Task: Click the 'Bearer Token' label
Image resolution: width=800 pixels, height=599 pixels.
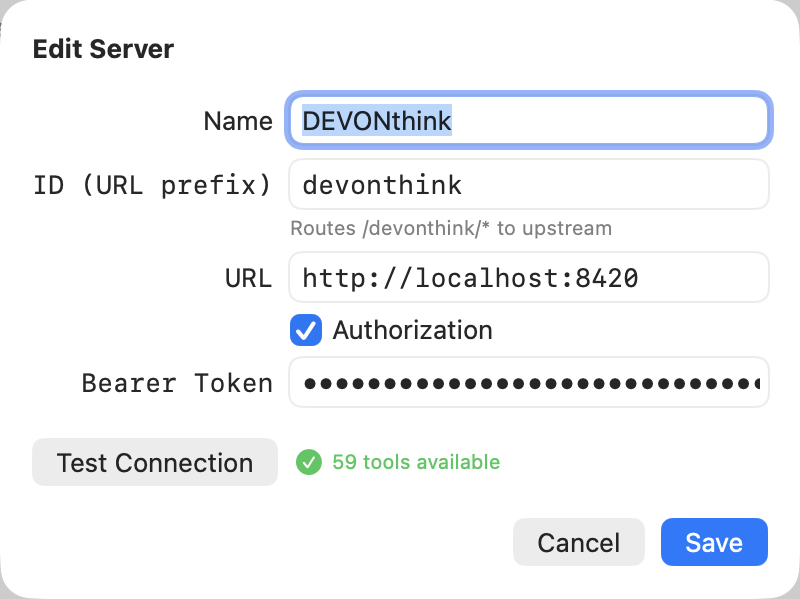Action: coord(177,383)
